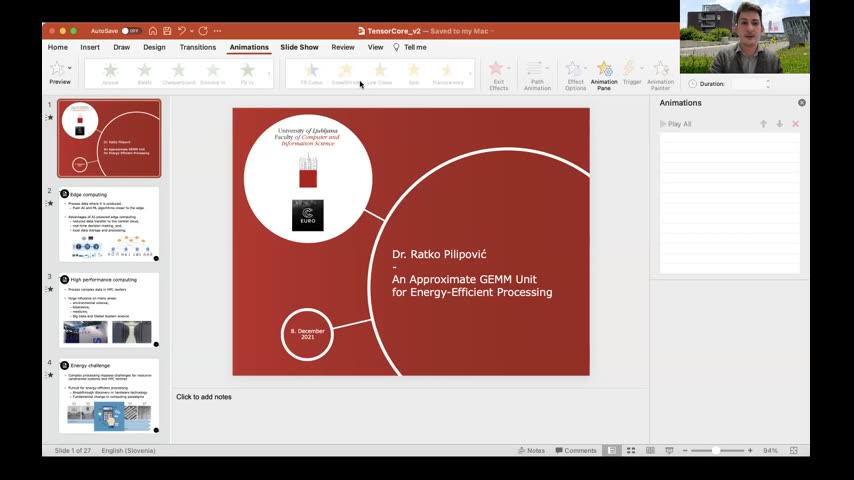Open the Home ribbon tab
854x480 pixels.
(58, 47)
